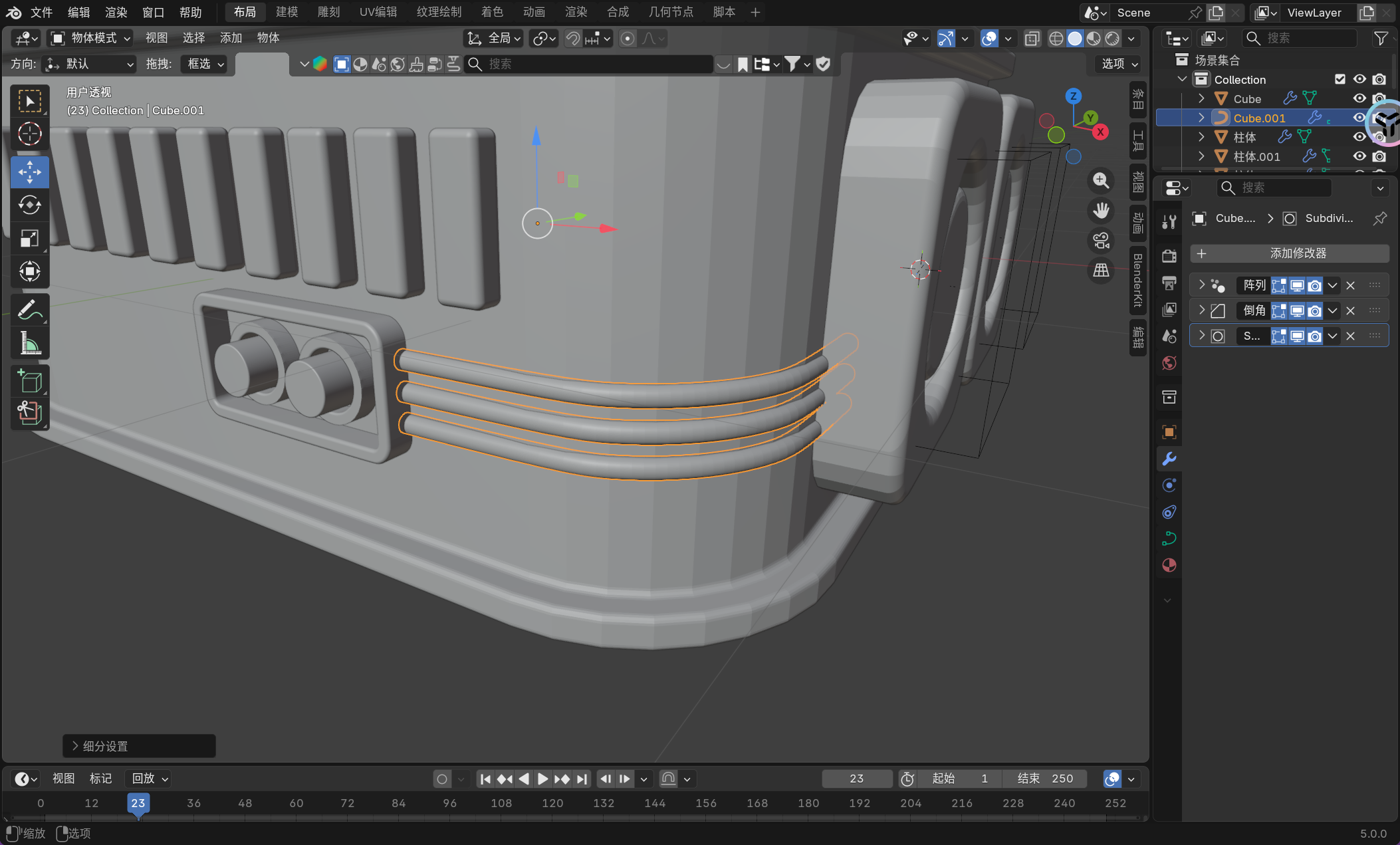Expand the 阵列 modifier panel
This screenshot has width=1400, height=845.
tap(1201, 285)
